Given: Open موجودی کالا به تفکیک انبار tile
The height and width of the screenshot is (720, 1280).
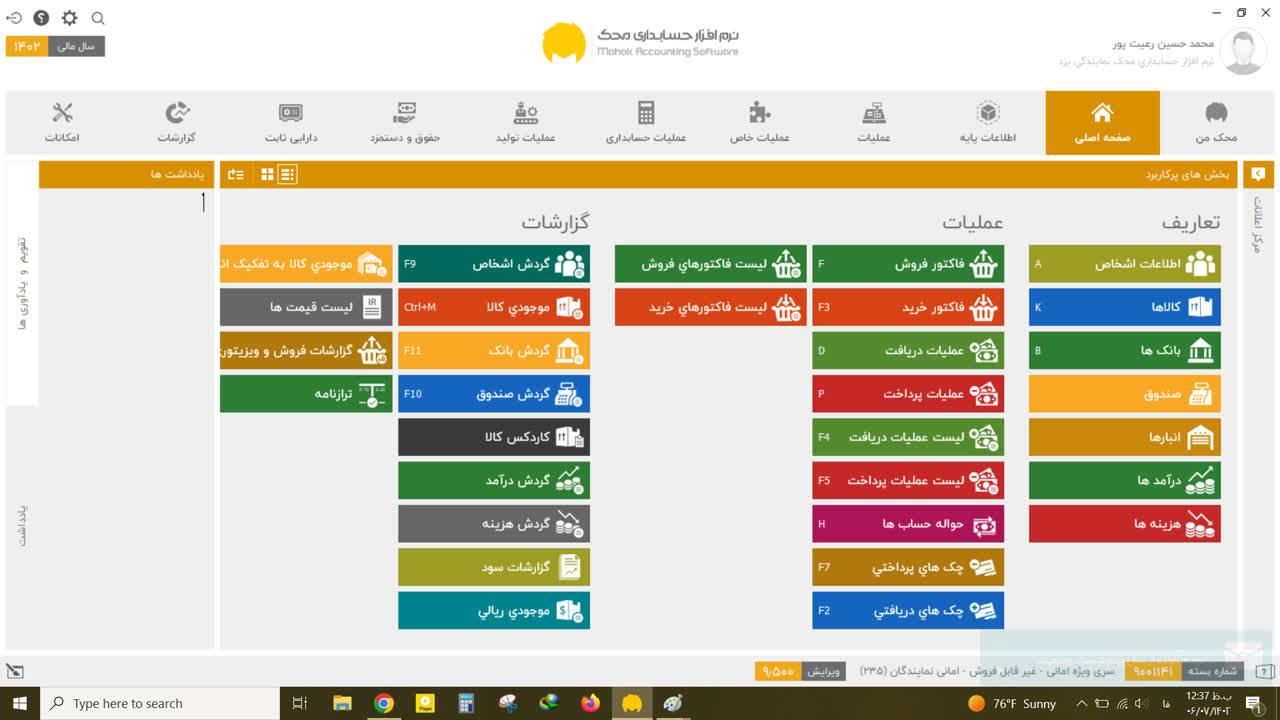Looking at the screenshot, I should 306,264.
